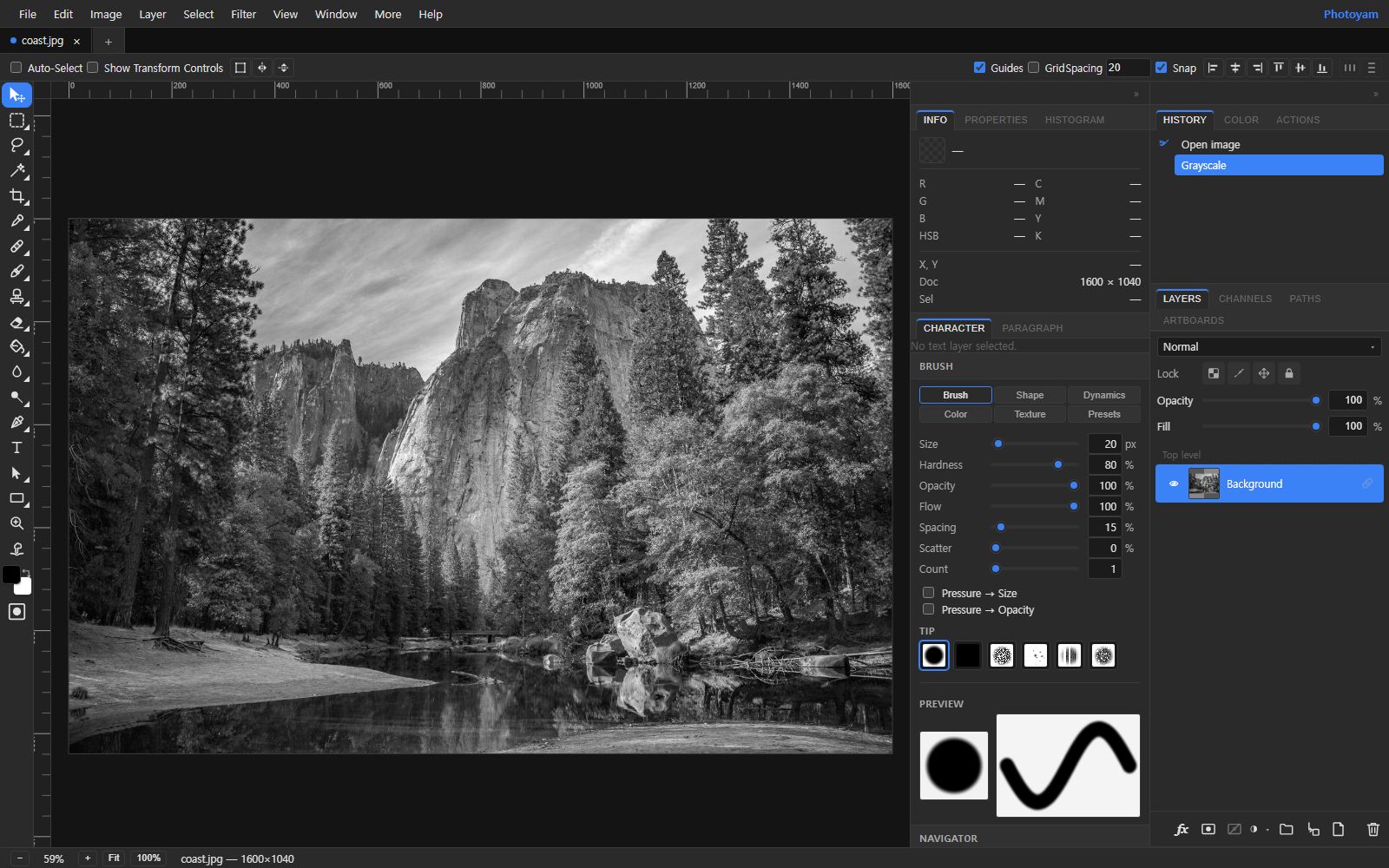
Task: Open the brush Dynamics section button
Action: coord(1103,395)
